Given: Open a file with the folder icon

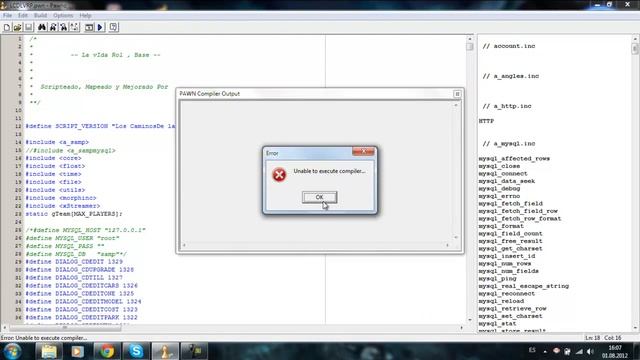Looking at the screenshot, I should 18,27.
